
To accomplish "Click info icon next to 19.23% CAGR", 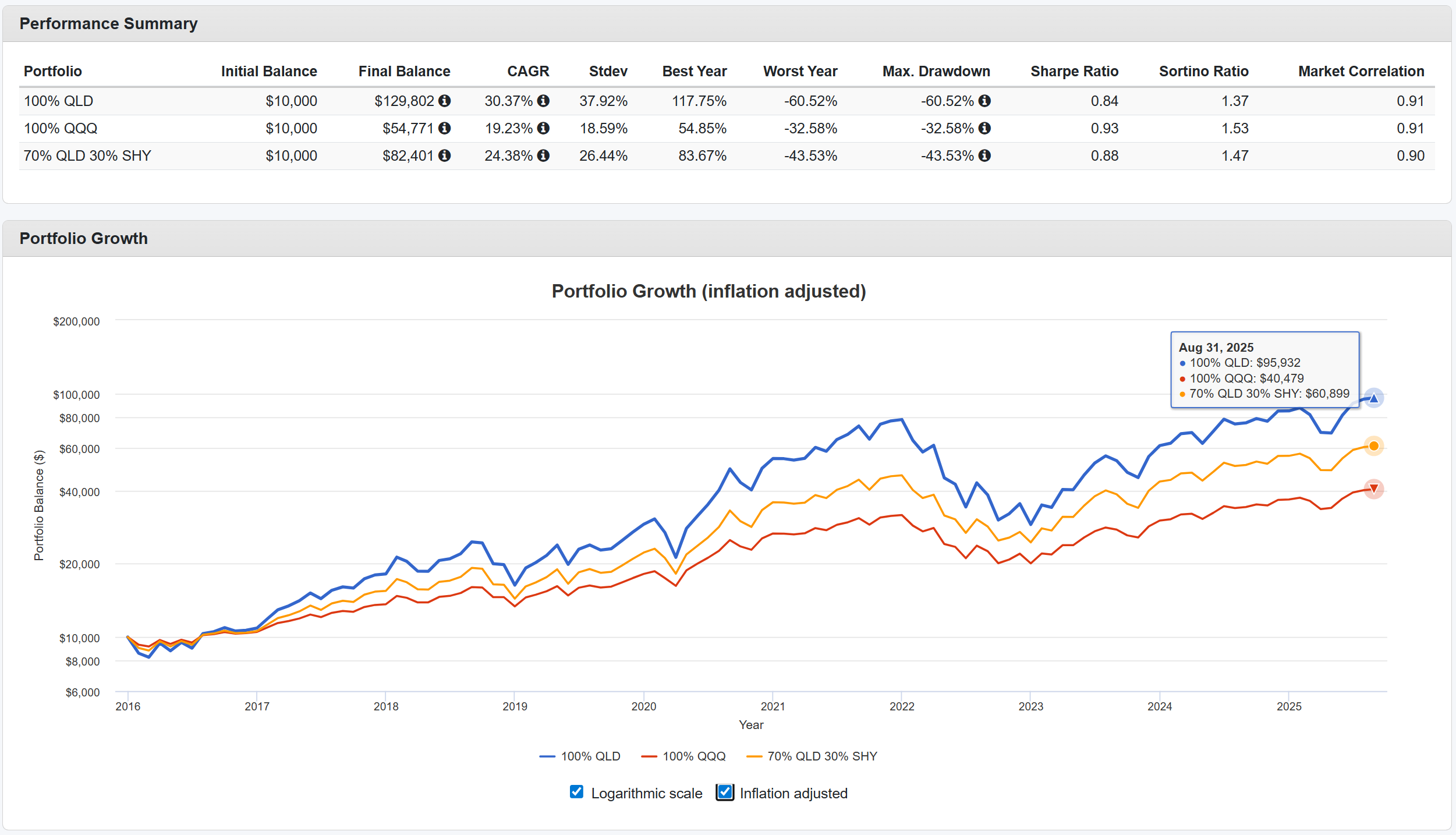I will click(543, 128).
